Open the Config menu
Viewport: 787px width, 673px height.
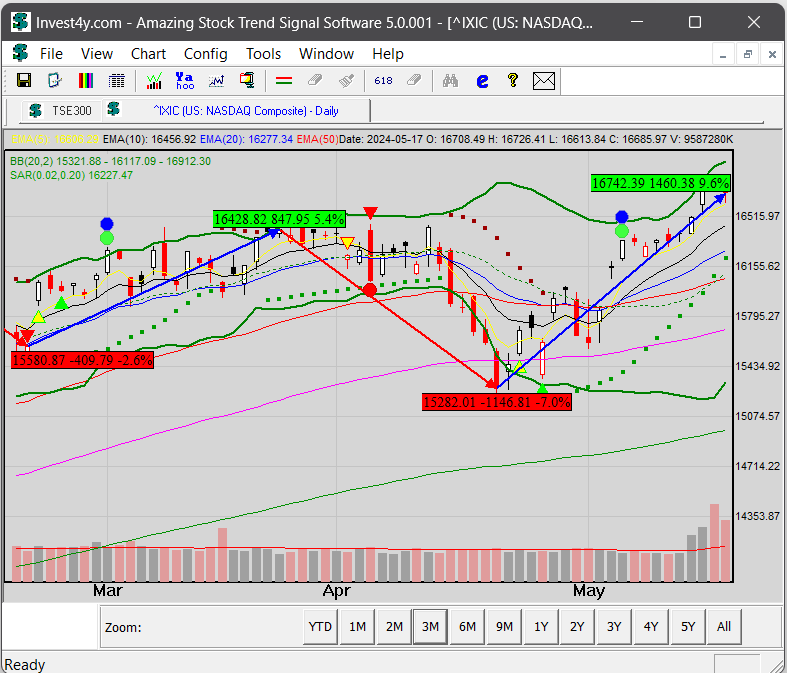[205, 54]
